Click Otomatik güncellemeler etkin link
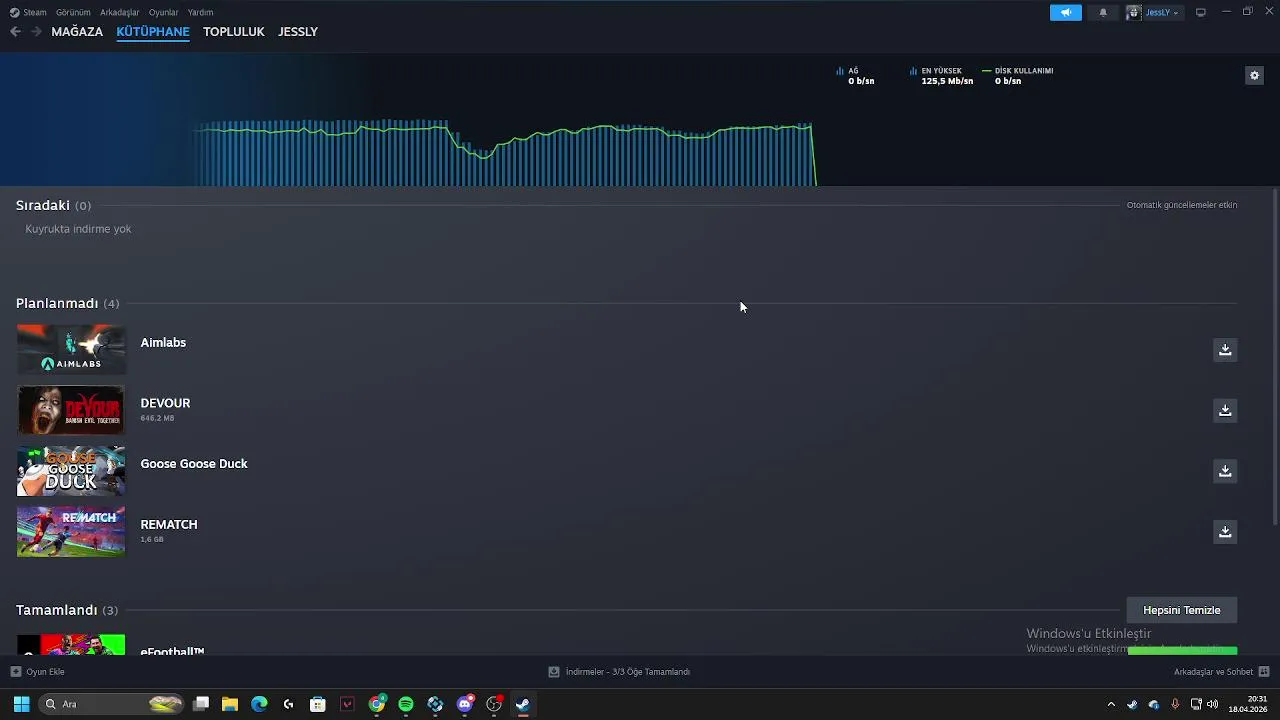The image size is (1280, 720). 1182,205
